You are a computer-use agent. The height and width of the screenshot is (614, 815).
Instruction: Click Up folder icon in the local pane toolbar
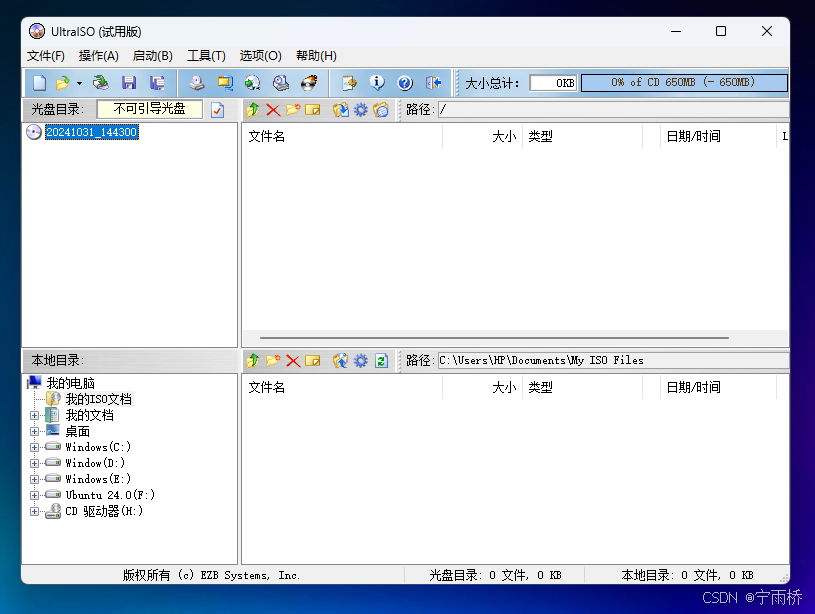click(253, 360)
